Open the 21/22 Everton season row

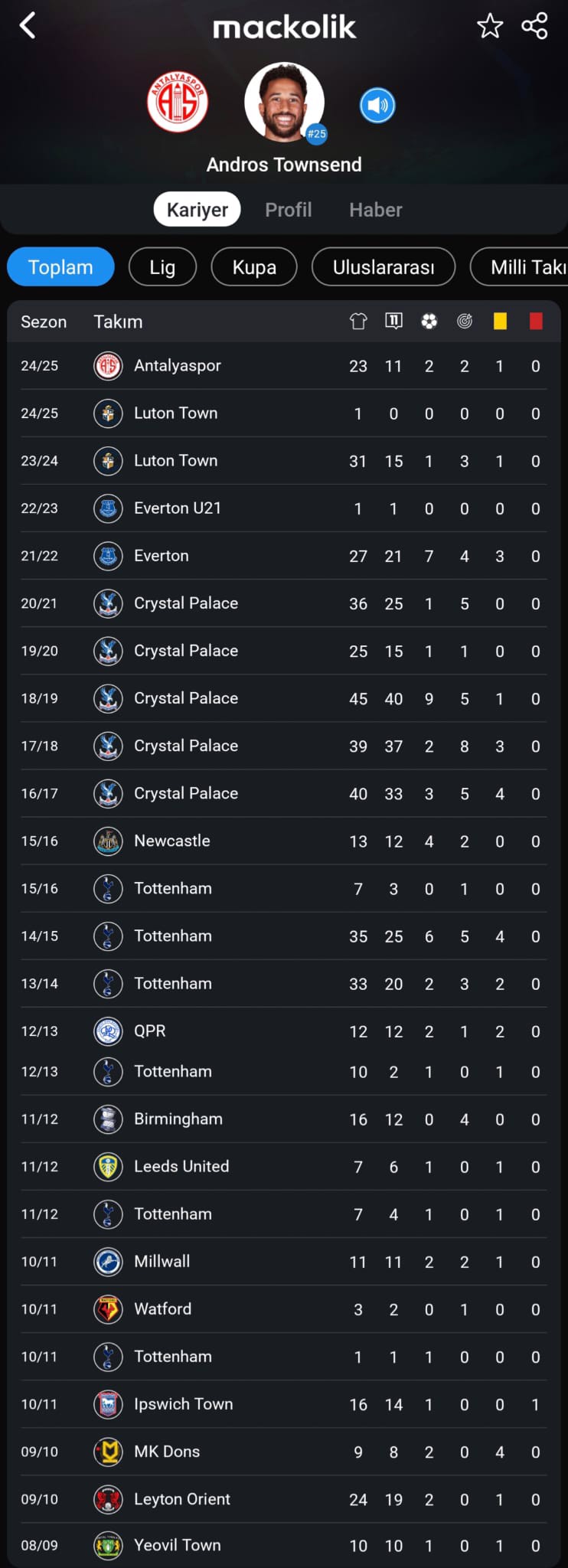(284, 556)
